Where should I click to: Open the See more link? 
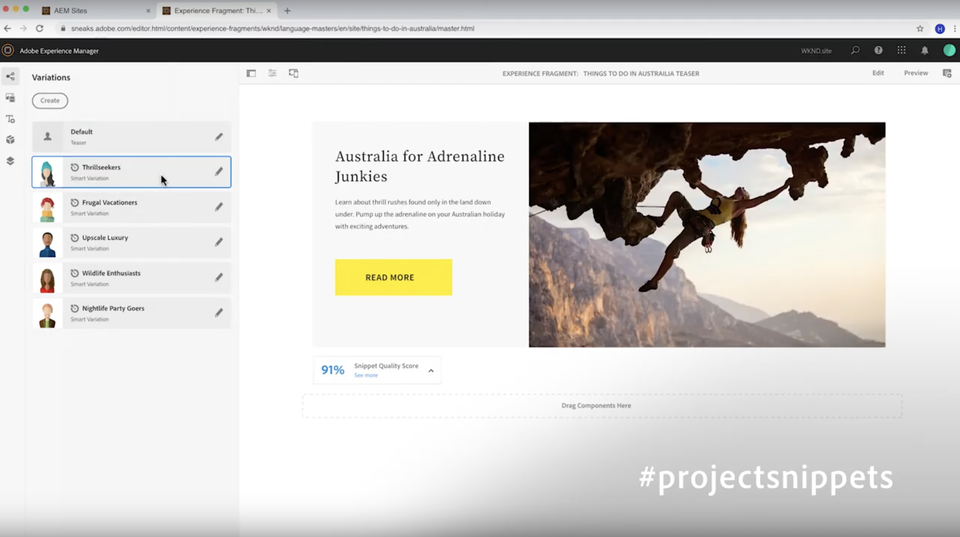[366, 375]
